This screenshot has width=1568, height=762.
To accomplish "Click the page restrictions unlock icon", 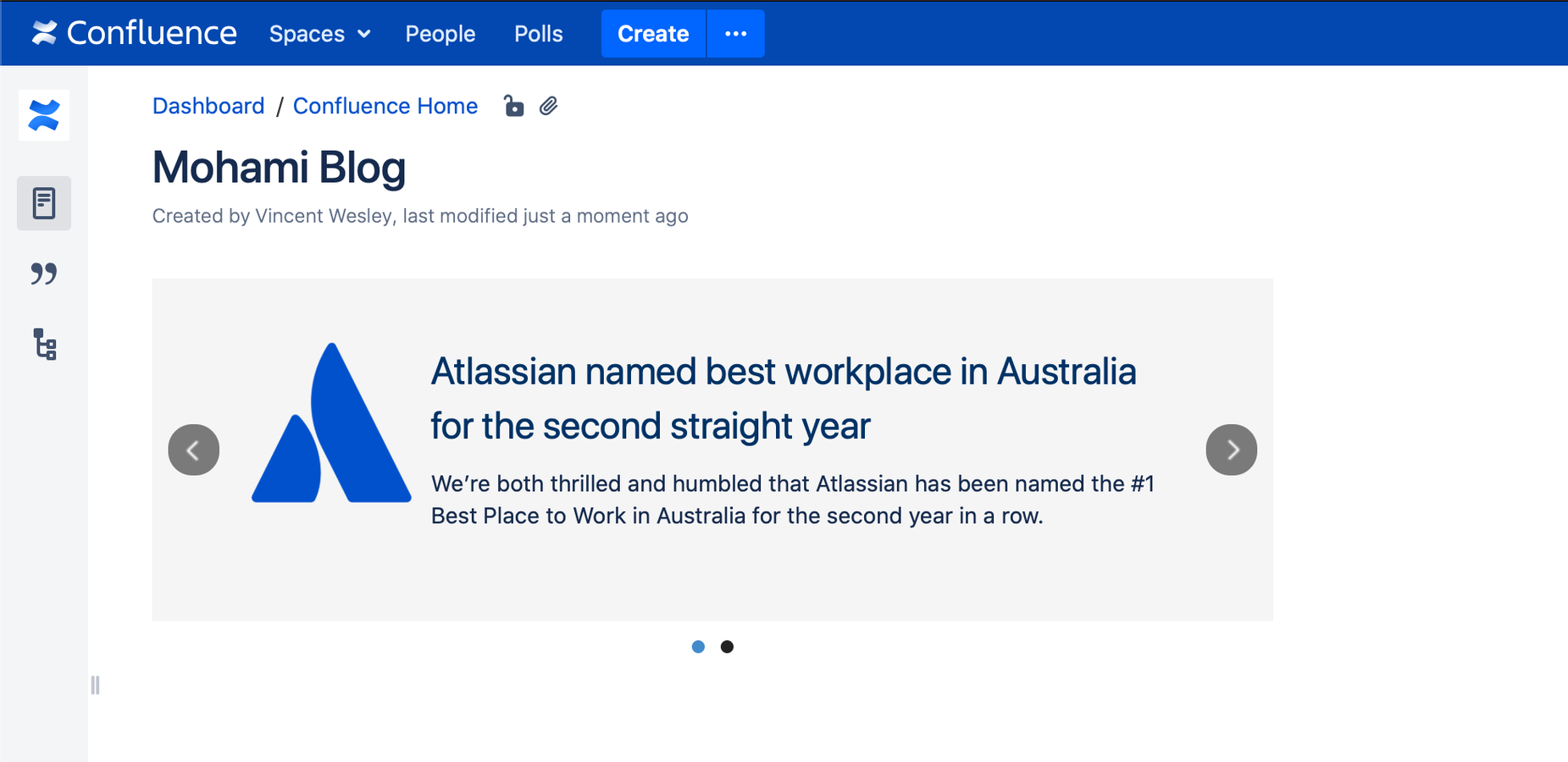I will pos(513,106).
